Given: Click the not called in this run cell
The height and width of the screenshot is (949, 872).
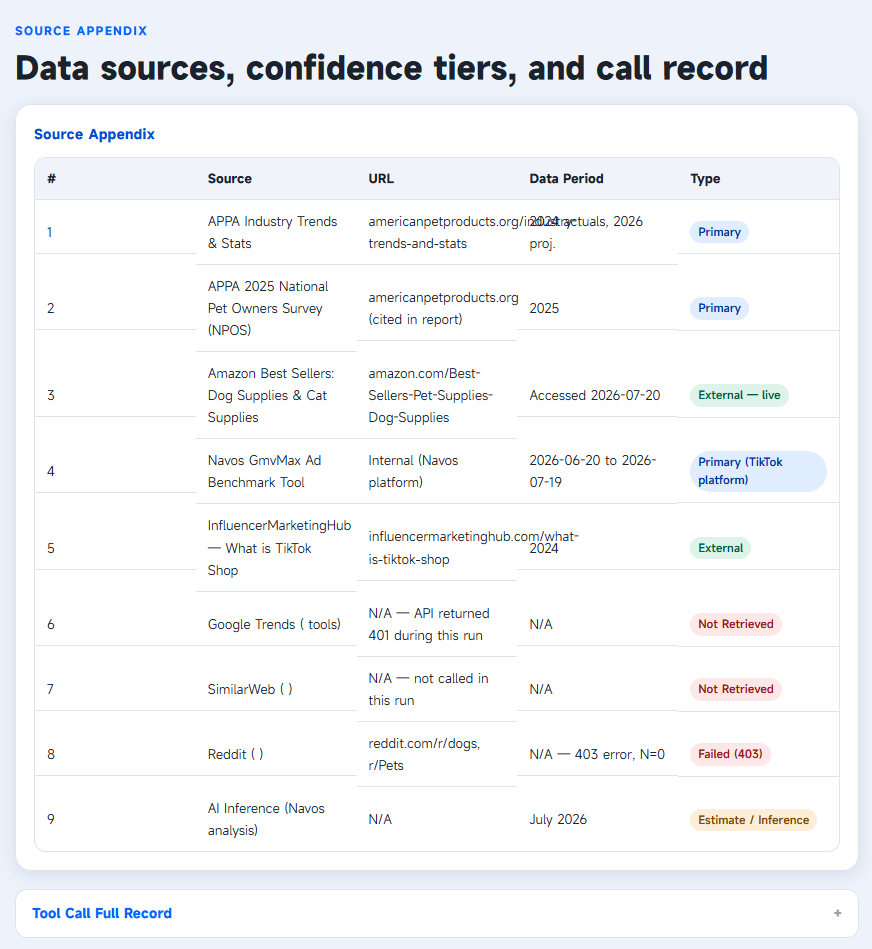Looking at the screenshot, I should (428, 689).
